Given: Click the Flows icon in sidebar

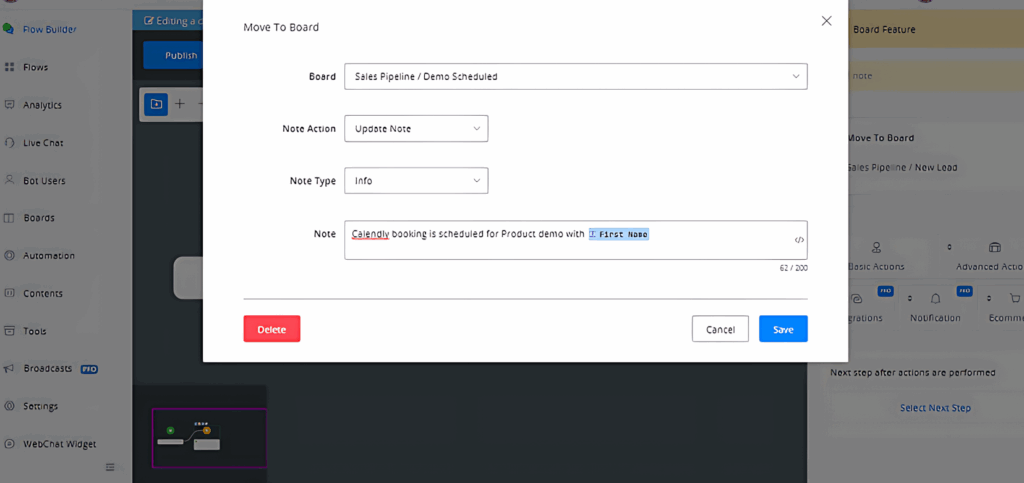Looking at the screenshot, I should click(9, 67).
